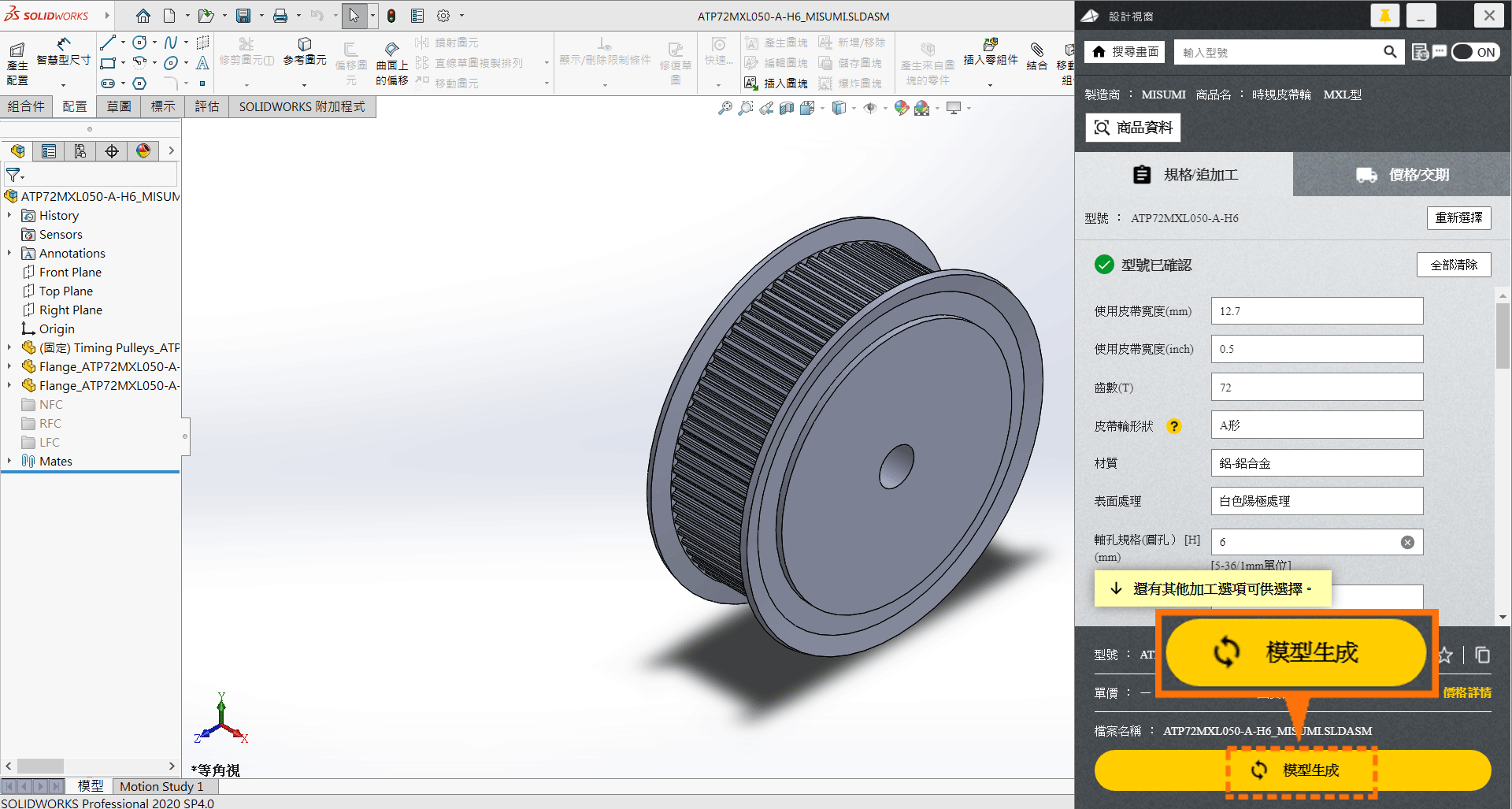Open the ConfigurationManager tab icon

(x=80, y=151)
